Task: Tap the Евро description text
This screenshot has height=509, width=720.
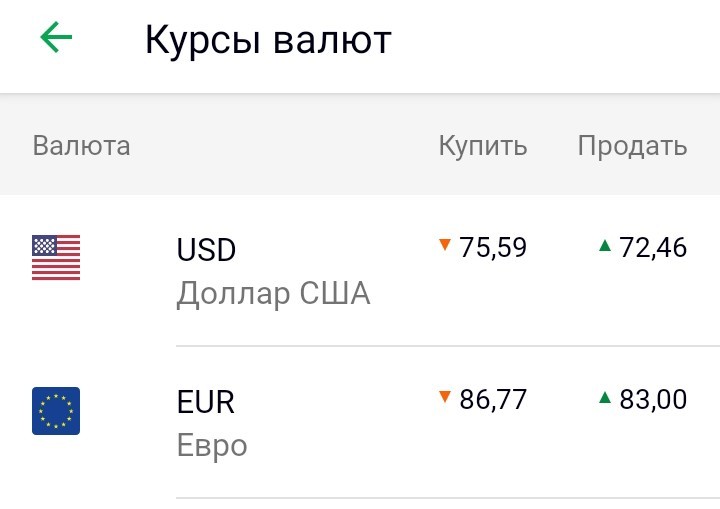Action: coord(212,447)
